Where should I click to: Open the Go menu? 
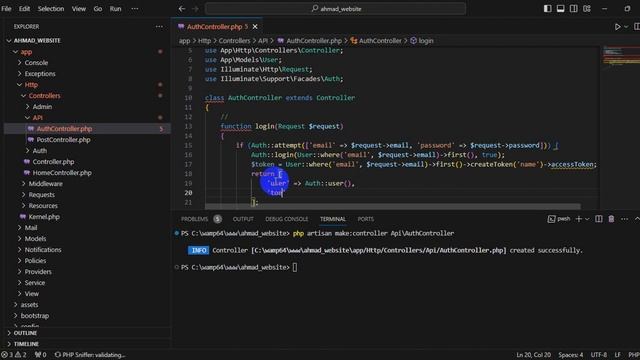[x=98, y=9]
